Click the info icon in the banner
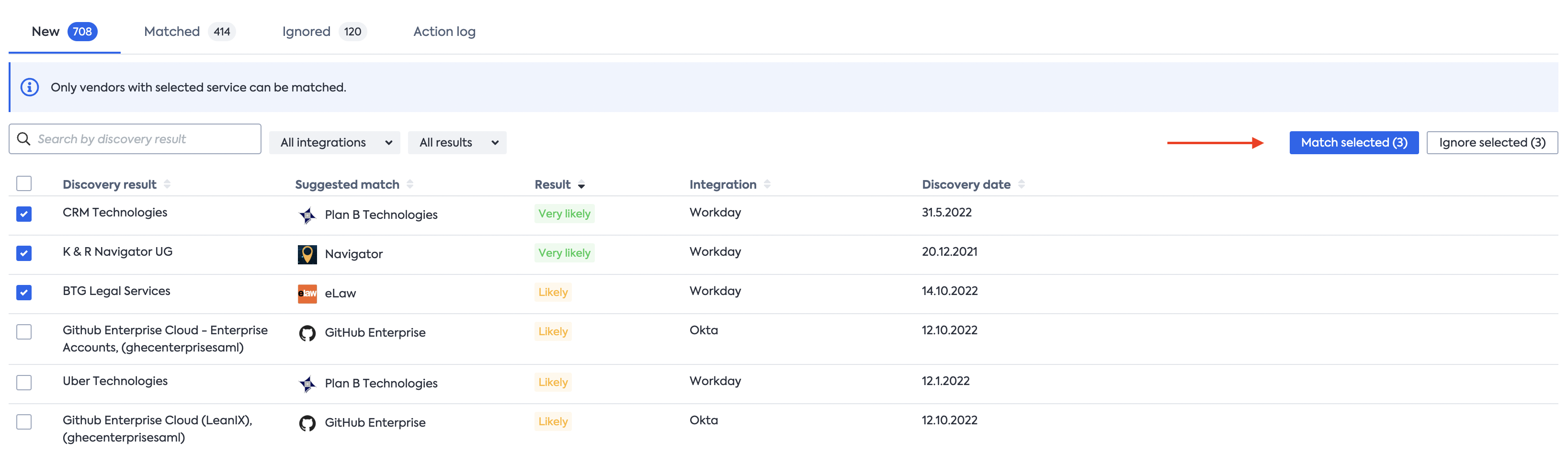The width and height of the screenshot is (1568, 454). pos(30,87)
